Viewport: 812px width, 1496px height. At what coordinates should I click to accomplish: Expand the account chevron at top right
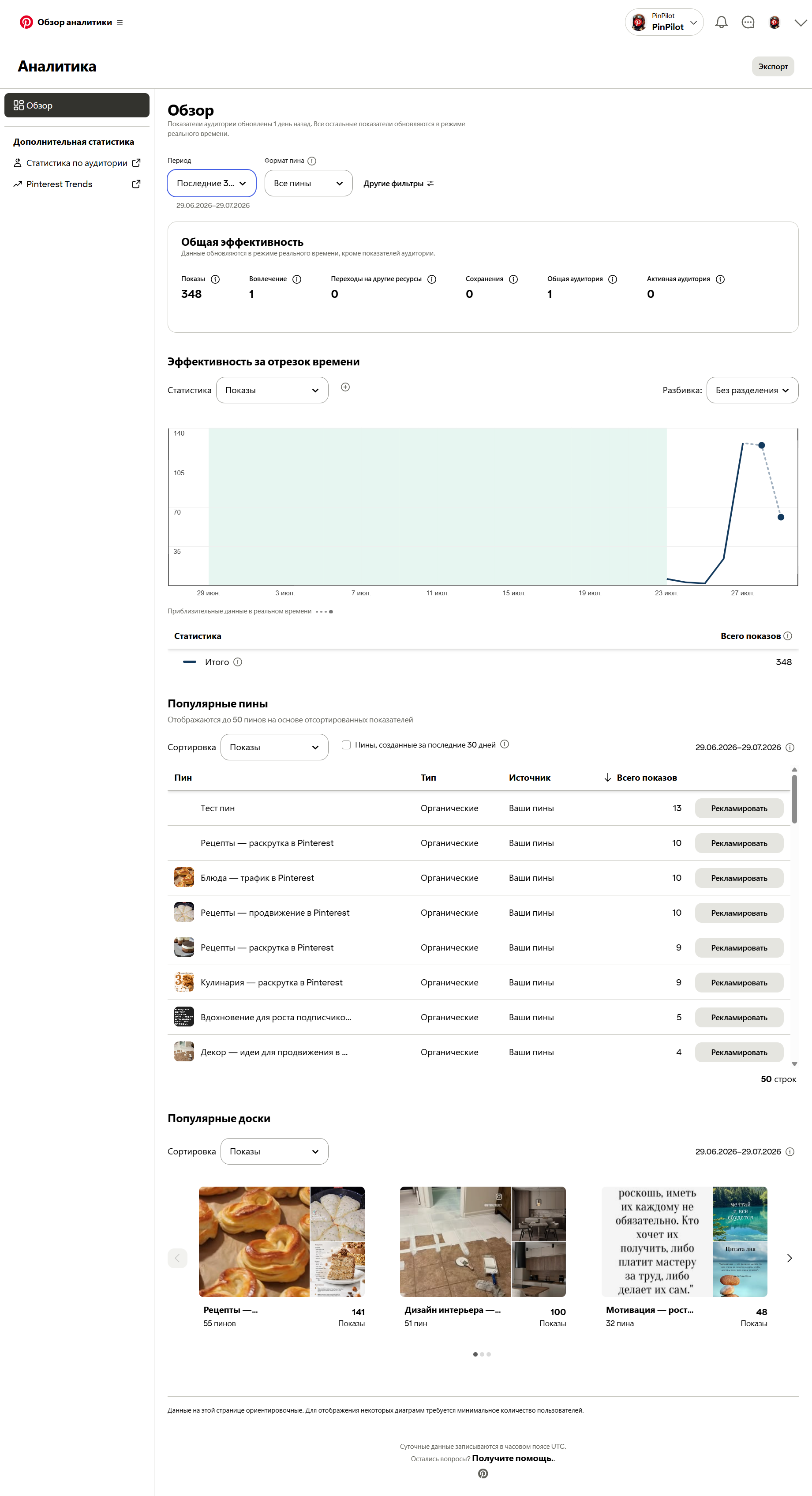click(801, 23)
